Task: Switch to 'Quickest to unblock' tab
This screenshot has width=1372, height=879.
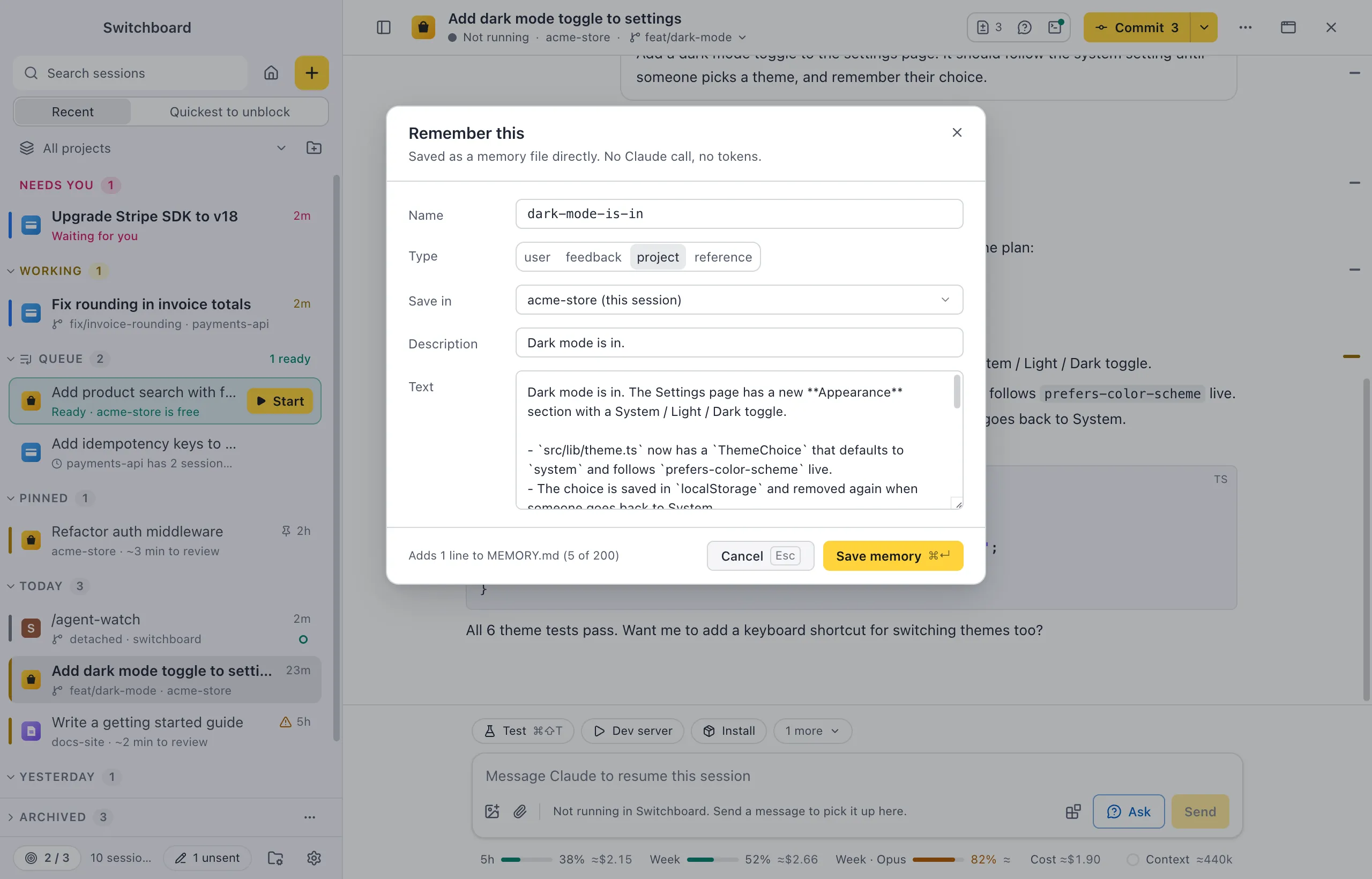Action: click(x=229, y=112)
